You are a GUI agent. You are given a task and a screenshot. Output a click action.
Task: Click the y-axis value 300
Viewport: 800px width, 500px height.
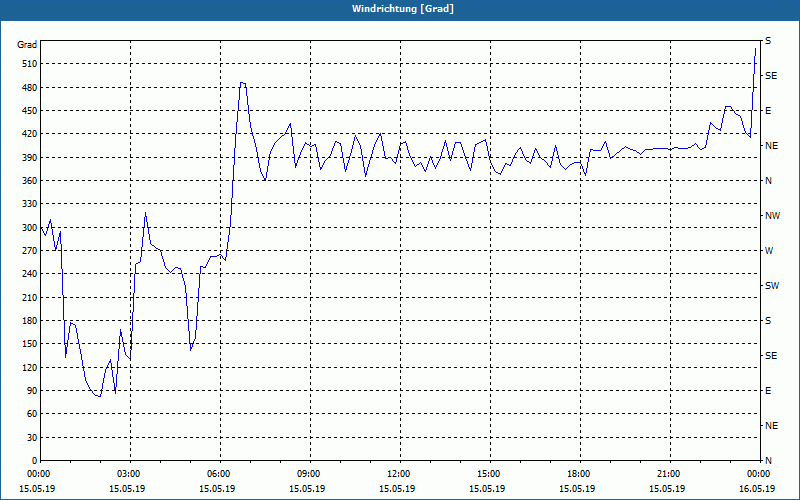tap(30, 227)
